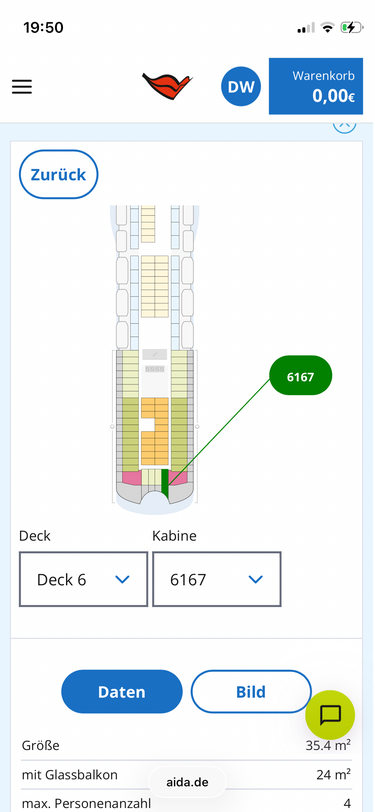The image size is (375, 812).
Task: Select the orange inner cabin block
Action: click(155, 431)
